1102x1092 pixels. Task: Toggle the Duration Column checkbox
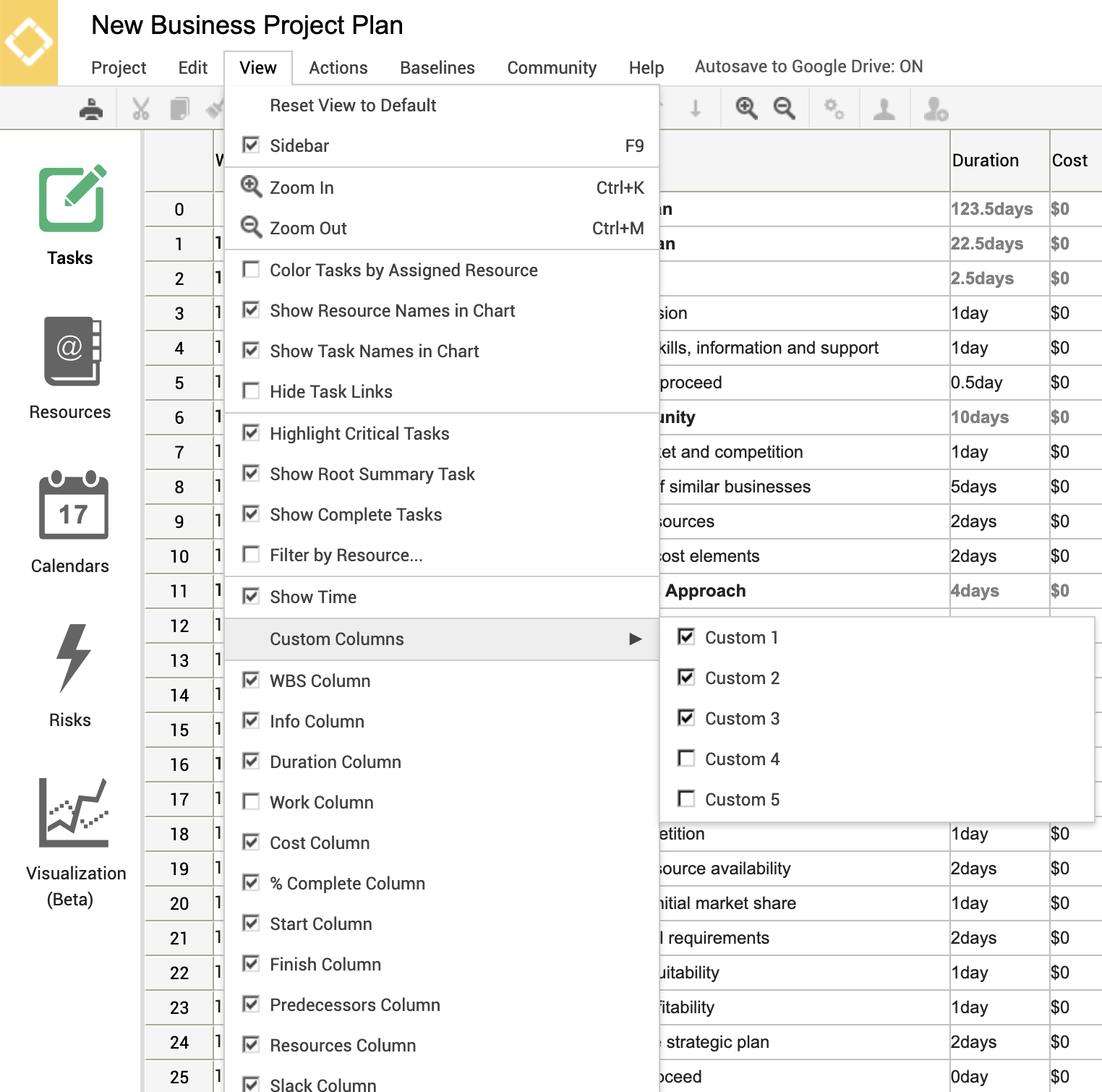[x=251, y=762]
